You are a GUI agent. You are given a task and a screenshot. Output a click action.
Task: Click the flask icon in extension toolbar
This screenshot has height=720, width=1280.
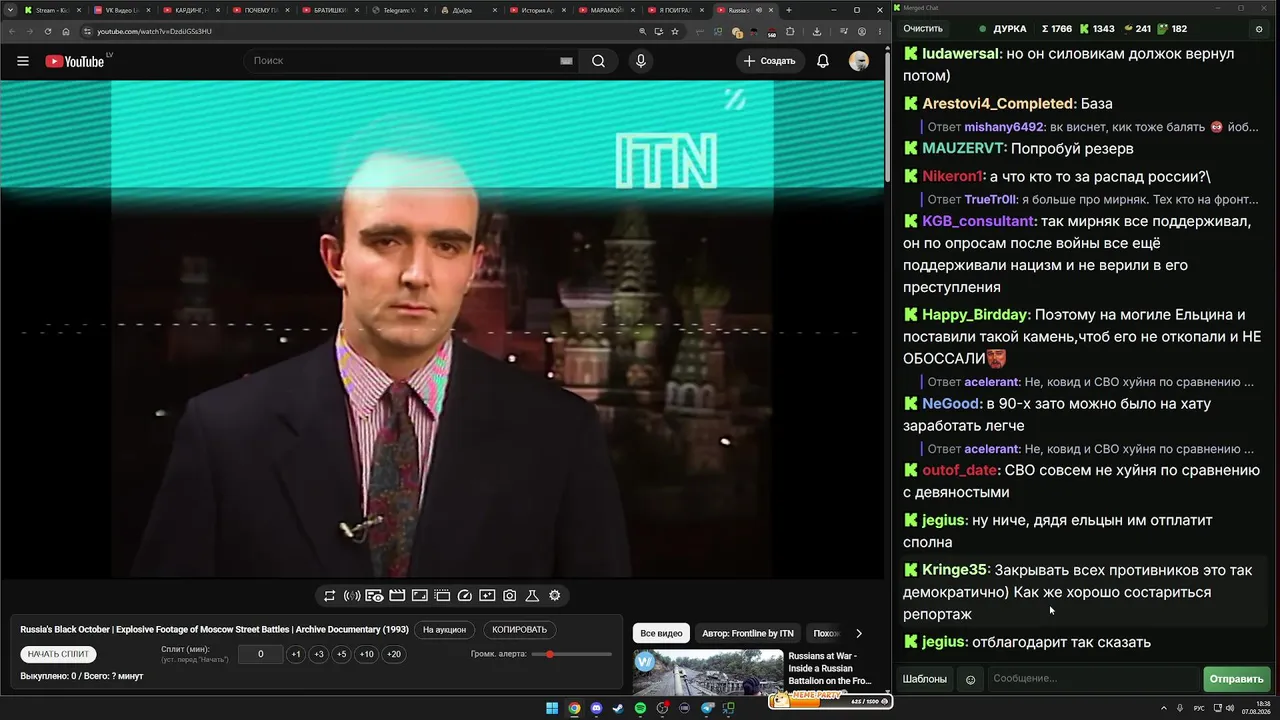pos(532,596)
